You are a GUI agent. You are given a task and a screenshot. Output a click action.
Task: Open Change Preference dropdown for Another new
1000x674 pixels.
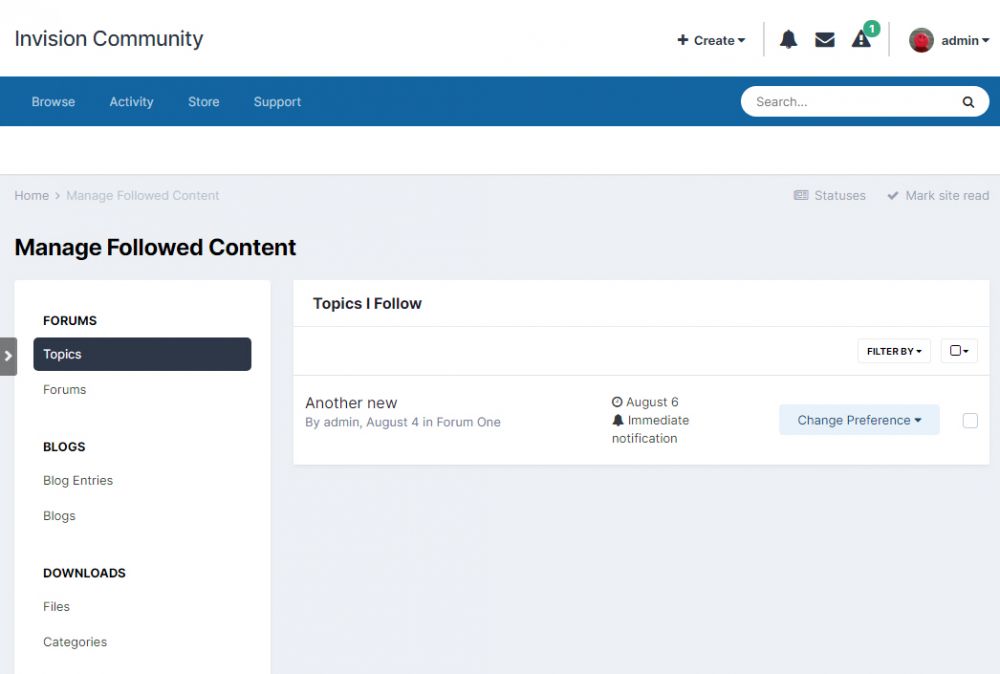tap(859, 420)
